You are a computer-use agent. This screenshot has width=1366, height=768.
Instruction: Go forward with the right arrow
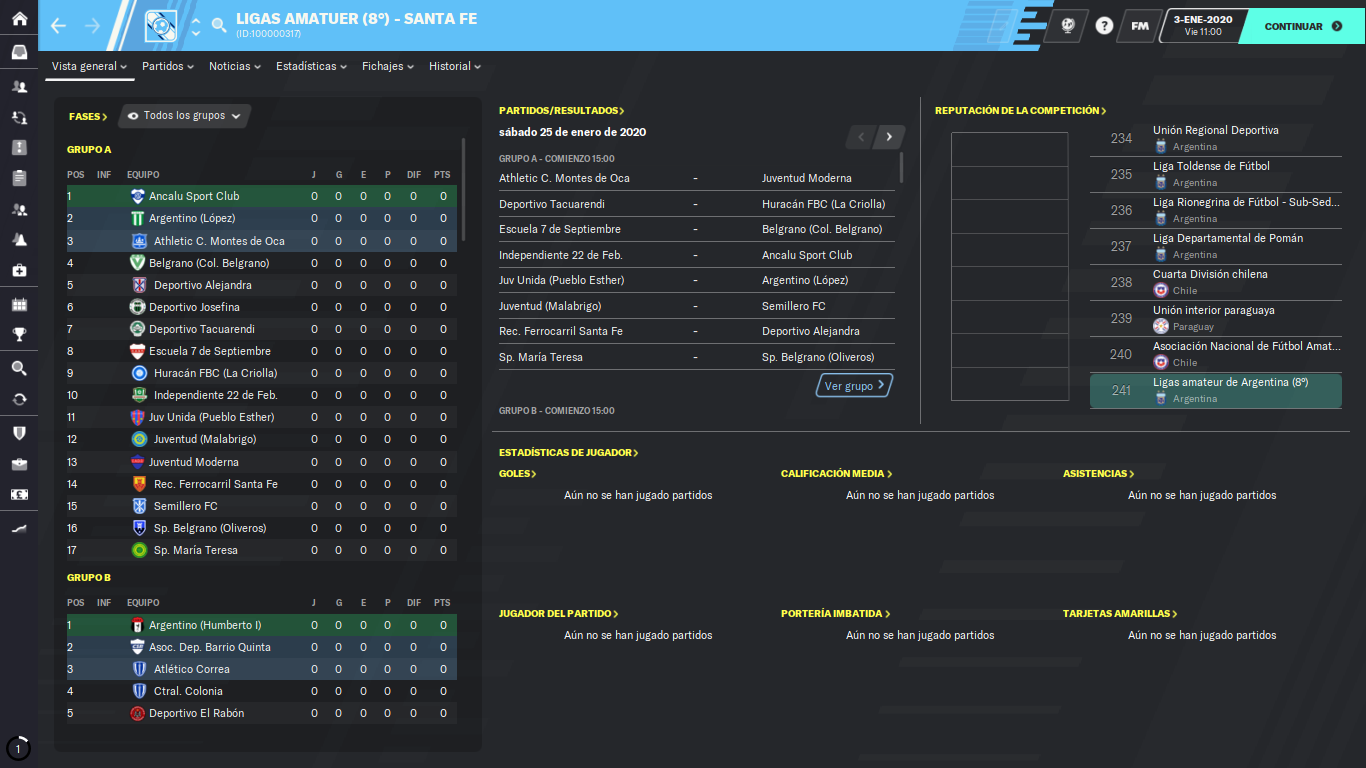[x=93, y=26]
